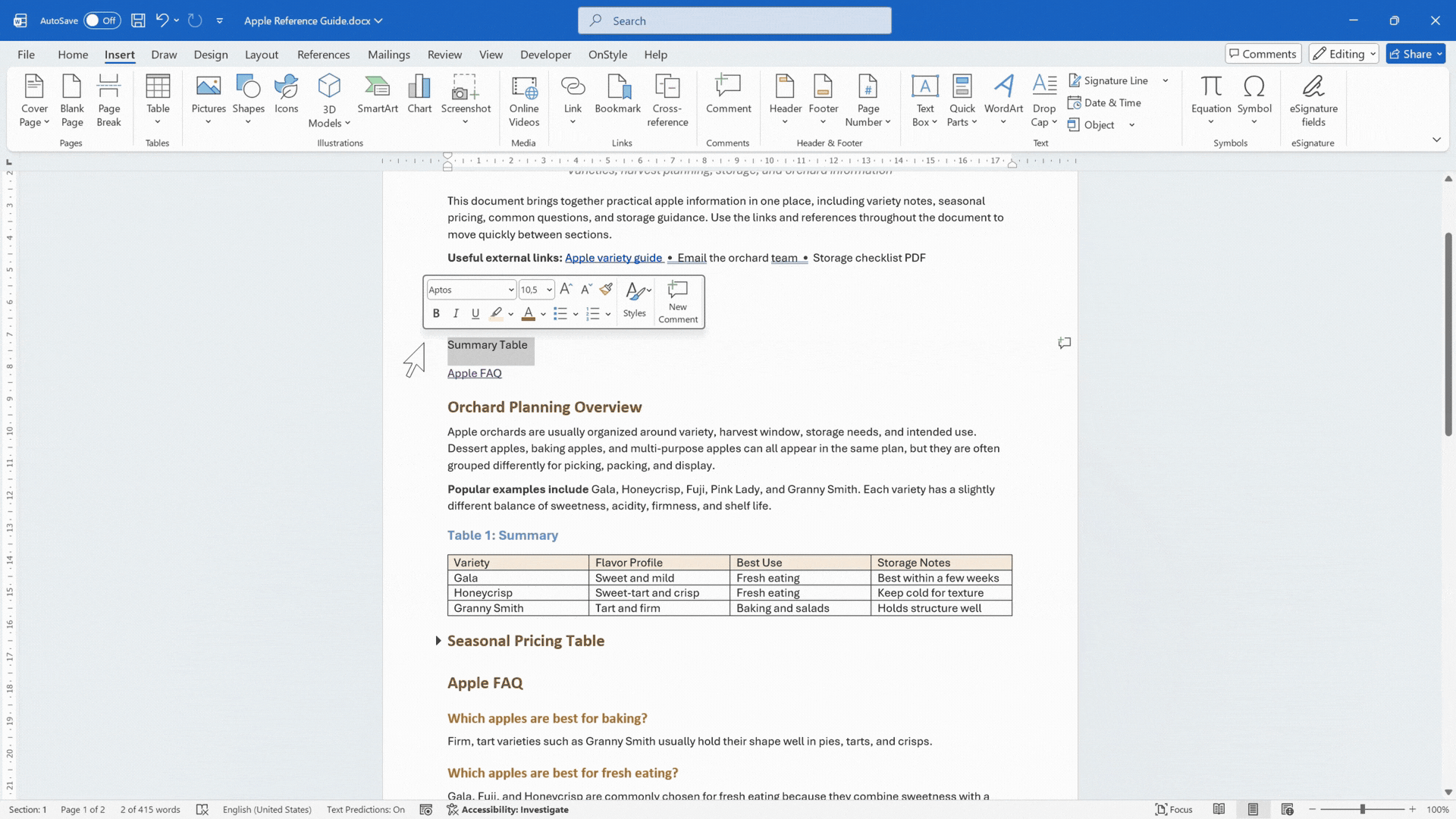Open the File menu

(x=26, y=55)
